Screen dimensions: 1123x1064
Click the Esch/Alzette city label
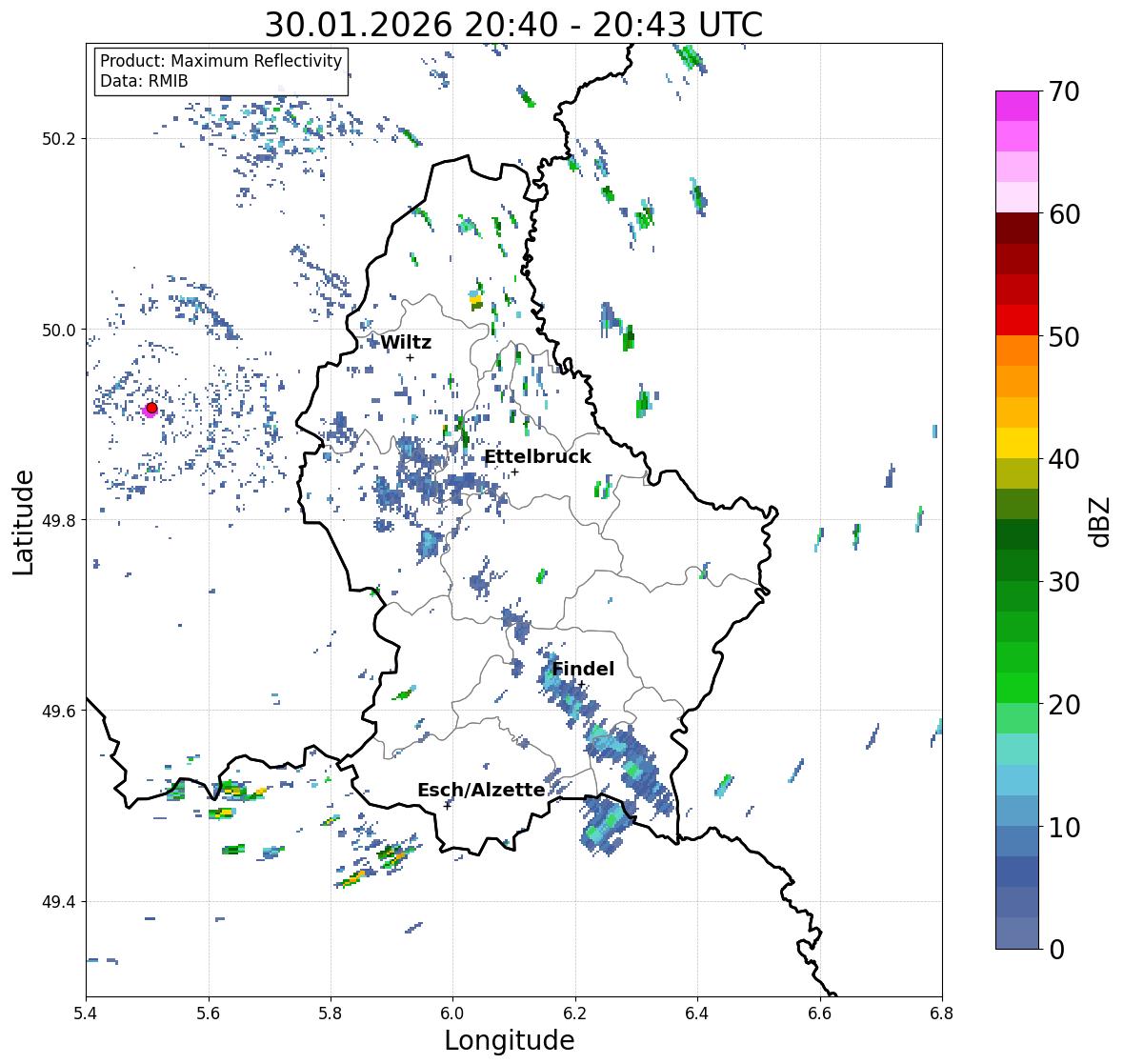(481, 790)
